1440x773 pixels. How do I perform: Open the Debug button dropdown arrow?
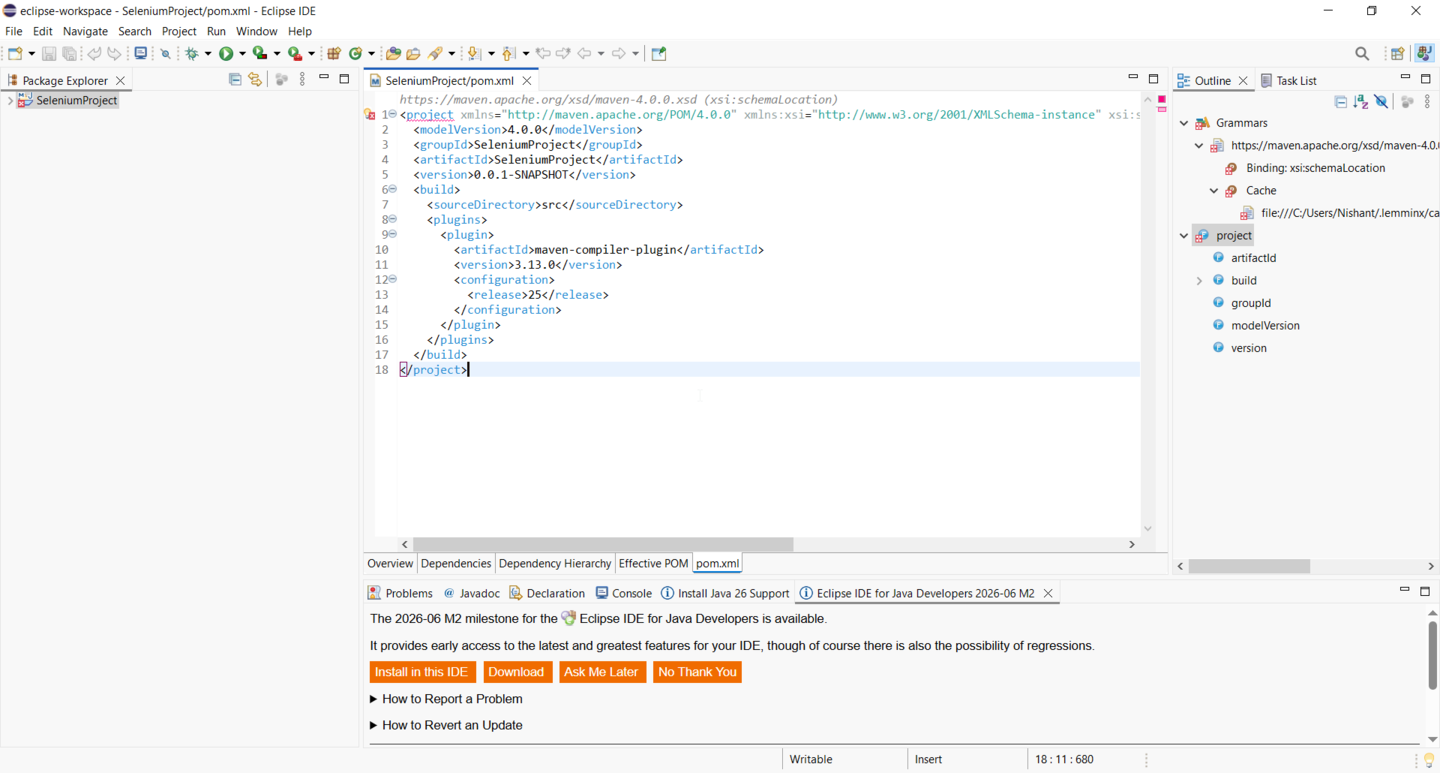pyautogui.click(x=207, y=54)
